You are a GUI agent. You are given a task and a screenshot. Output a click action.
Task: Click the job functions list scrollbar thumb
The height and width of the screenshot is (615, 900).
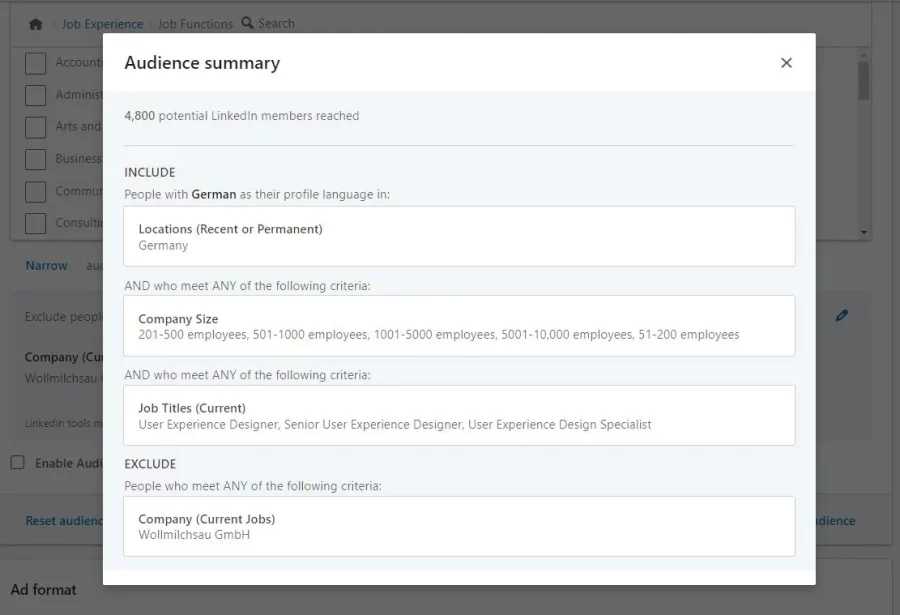coord(863,80)
